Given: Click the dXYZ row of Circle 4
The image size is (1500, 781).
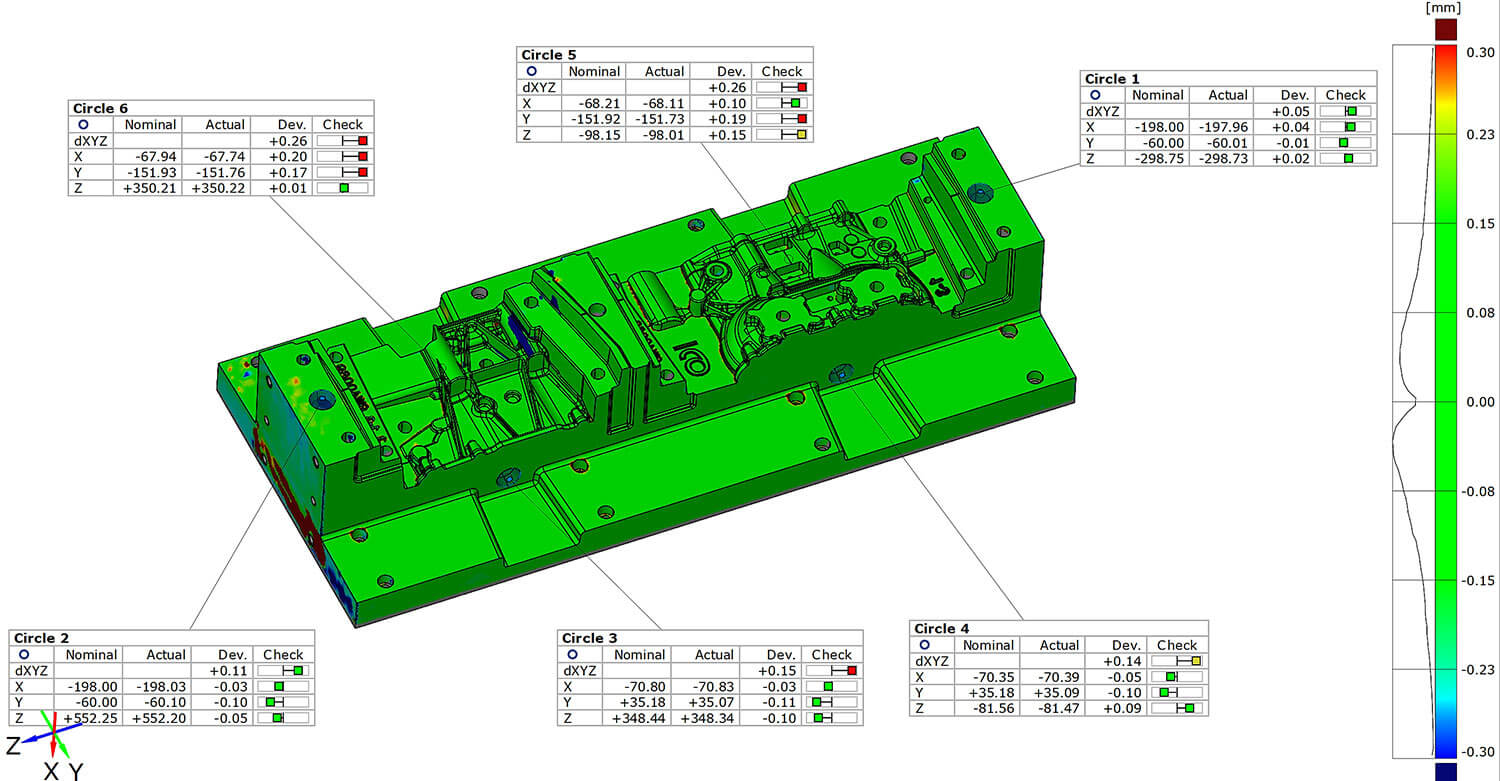Looking at the screenshot, I should (x=1057, y=661).
